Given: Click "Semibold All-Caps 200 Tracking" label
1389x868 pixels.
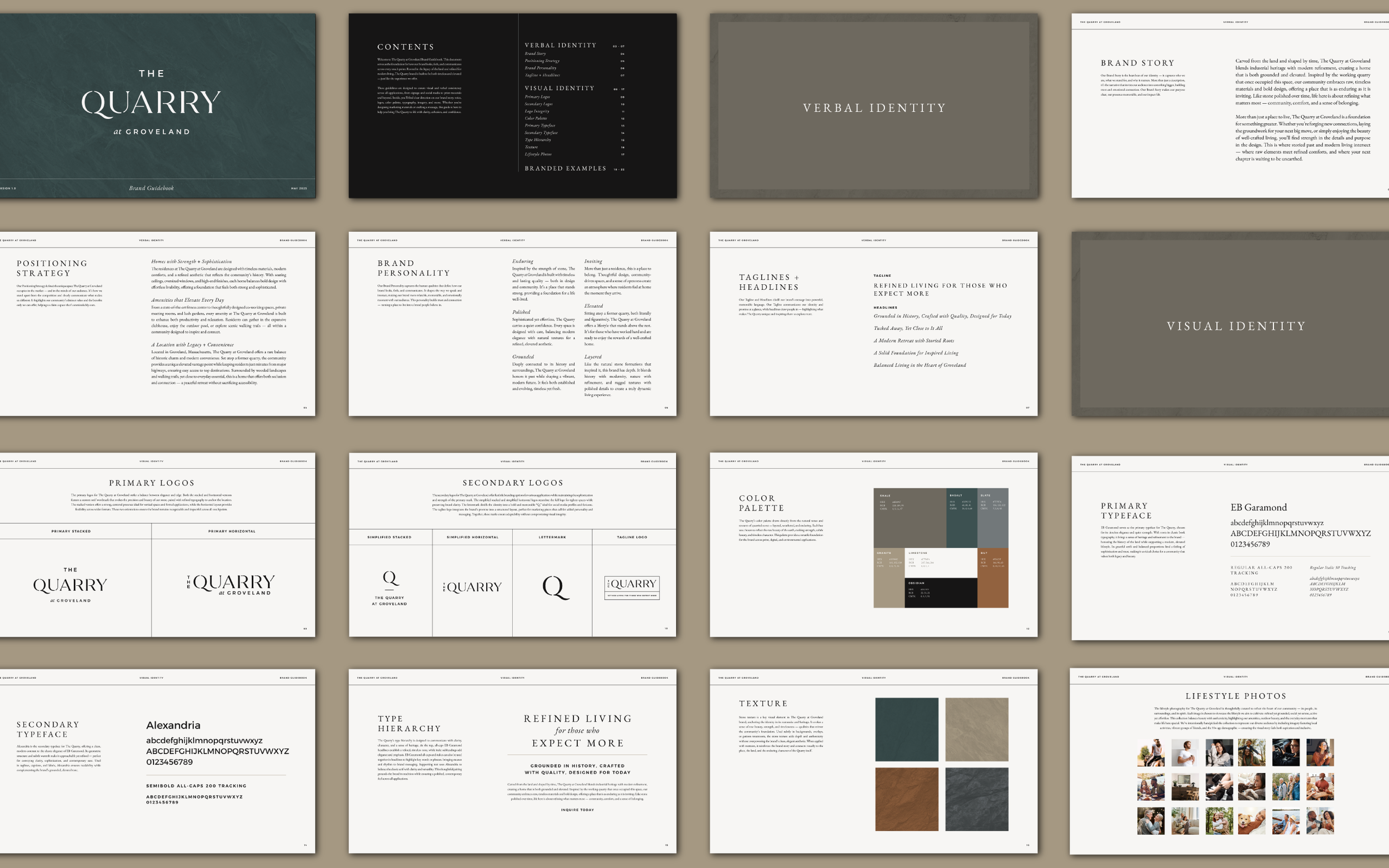Looking at the screenshot, I should 196,786.
